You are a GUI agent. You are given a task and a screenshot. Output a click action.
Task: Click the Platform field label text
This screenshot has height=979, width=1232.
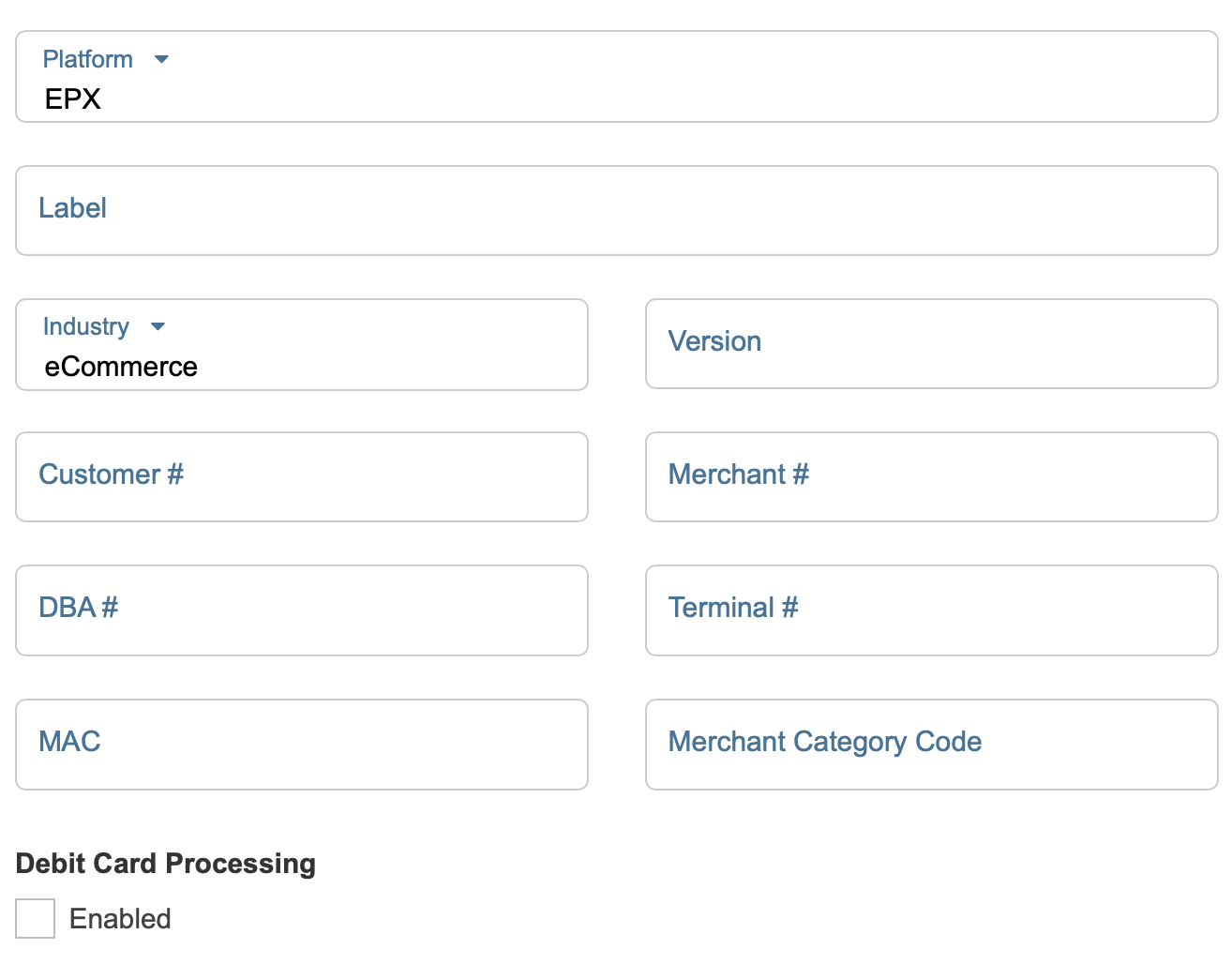[87, 59]
